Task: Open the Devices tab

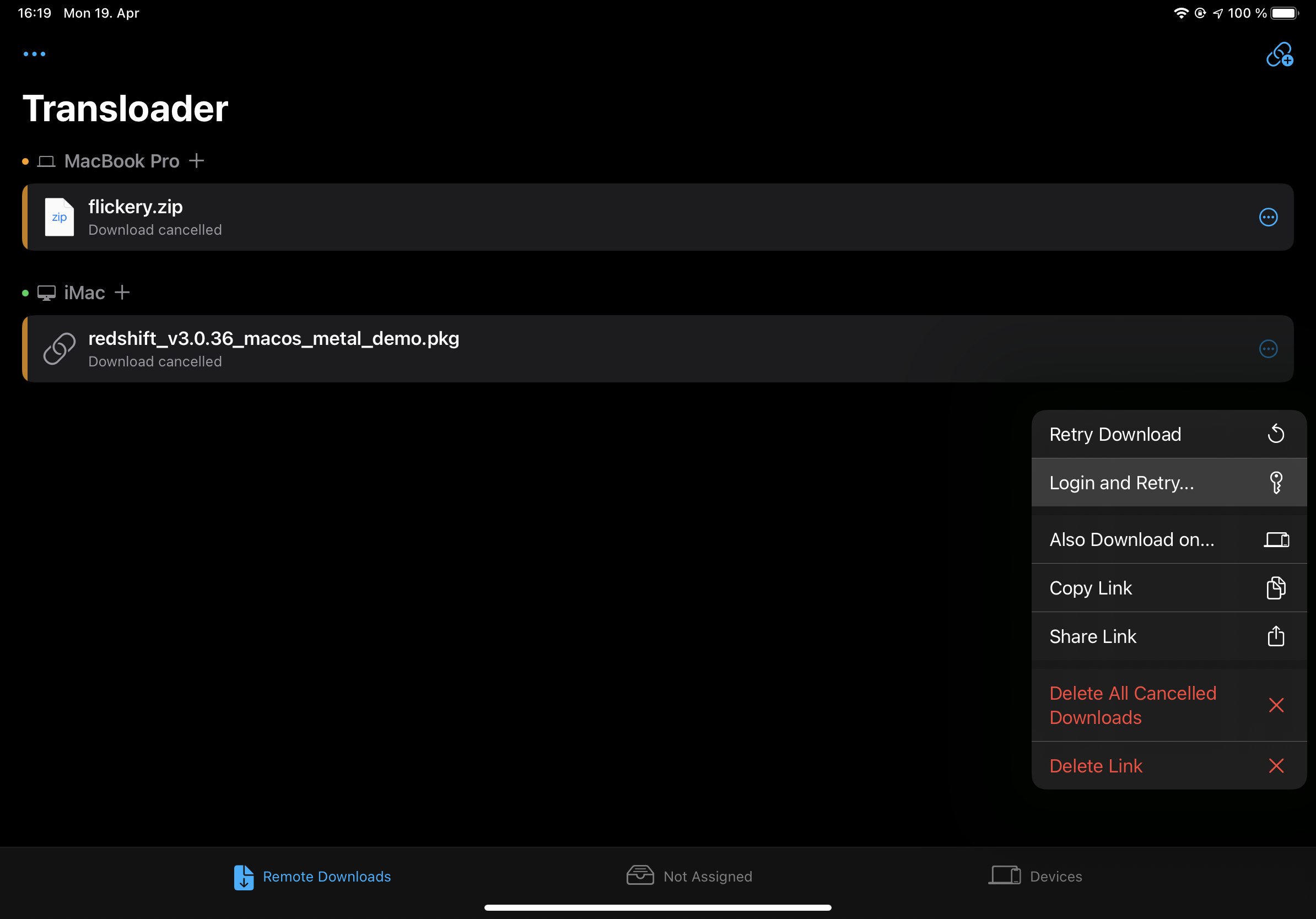Action: [1036, 876]
